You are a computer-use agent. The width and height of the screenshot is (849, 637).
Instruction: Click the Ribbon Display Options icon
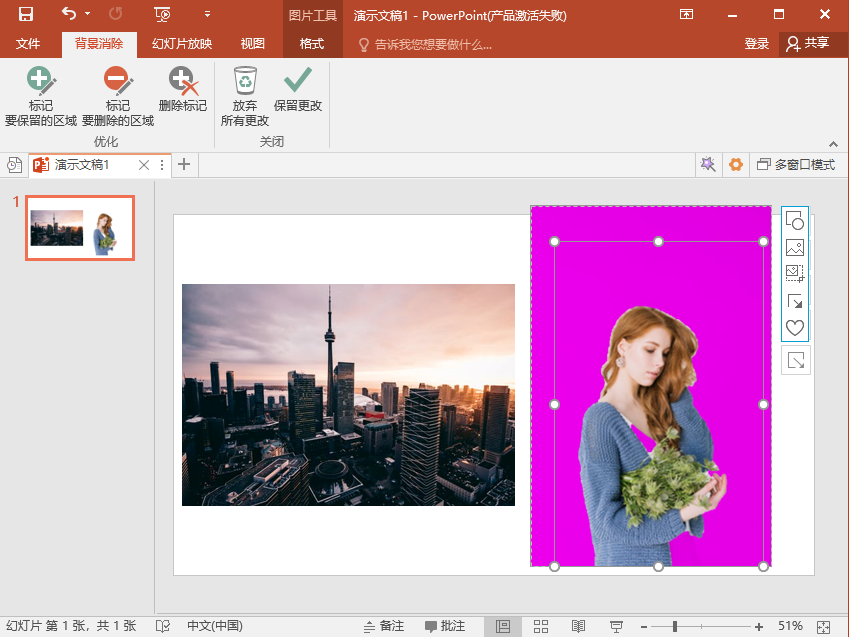tap(686, 14)
